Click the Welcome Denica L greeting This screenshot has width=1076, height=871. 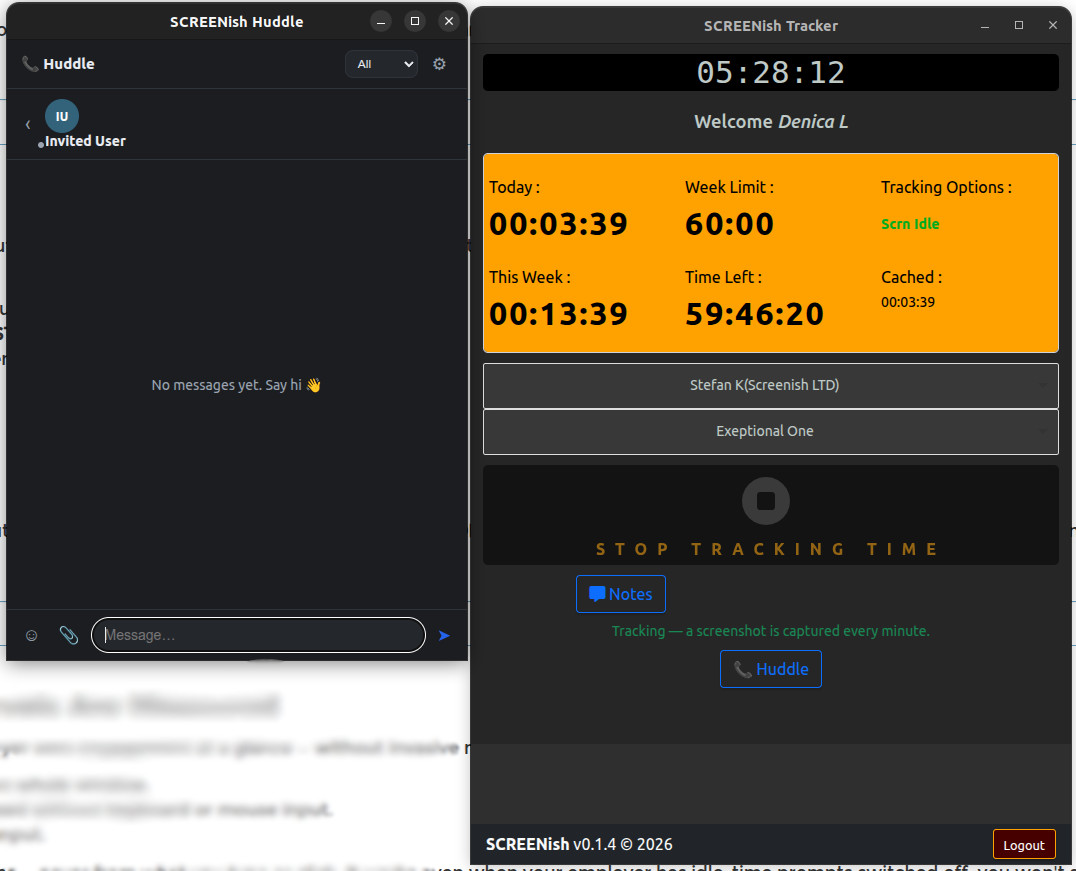[771, 122]
